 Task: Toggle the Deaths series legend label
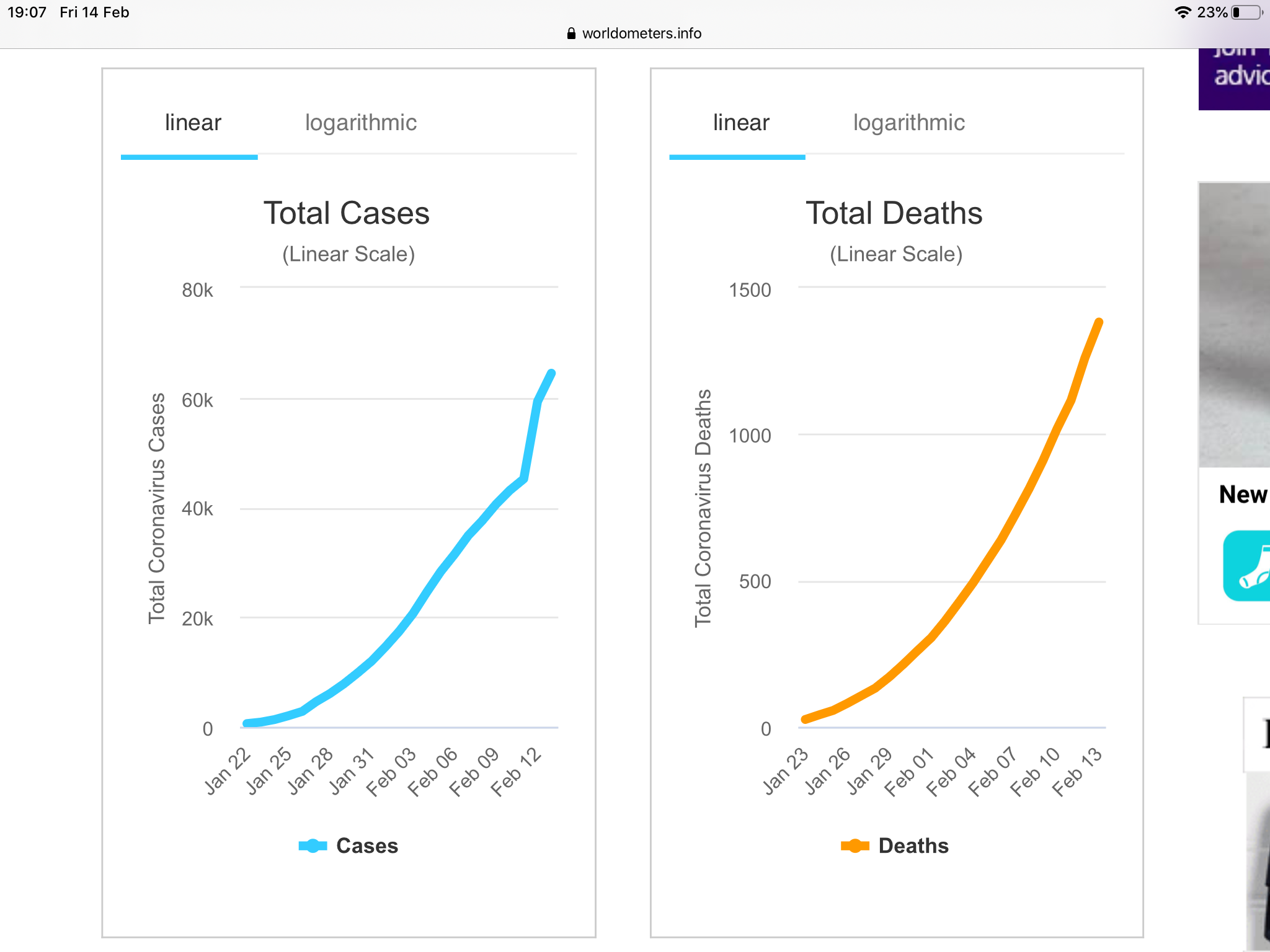click(913, 846)
